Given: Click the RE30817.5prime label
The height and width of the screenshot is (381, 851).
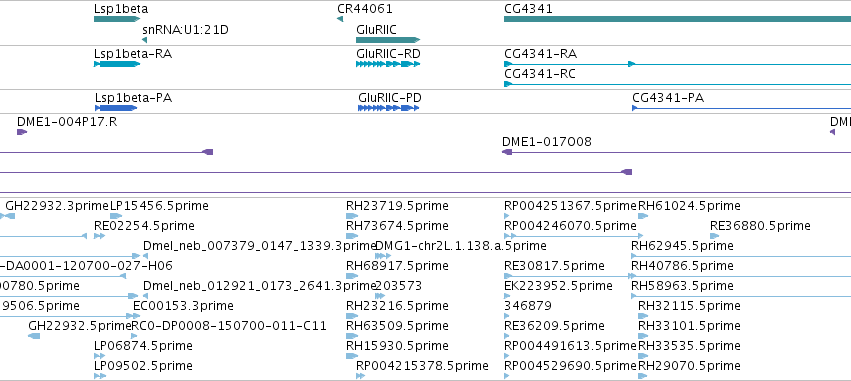Looking at the screenshot, I should pos(554,266).
